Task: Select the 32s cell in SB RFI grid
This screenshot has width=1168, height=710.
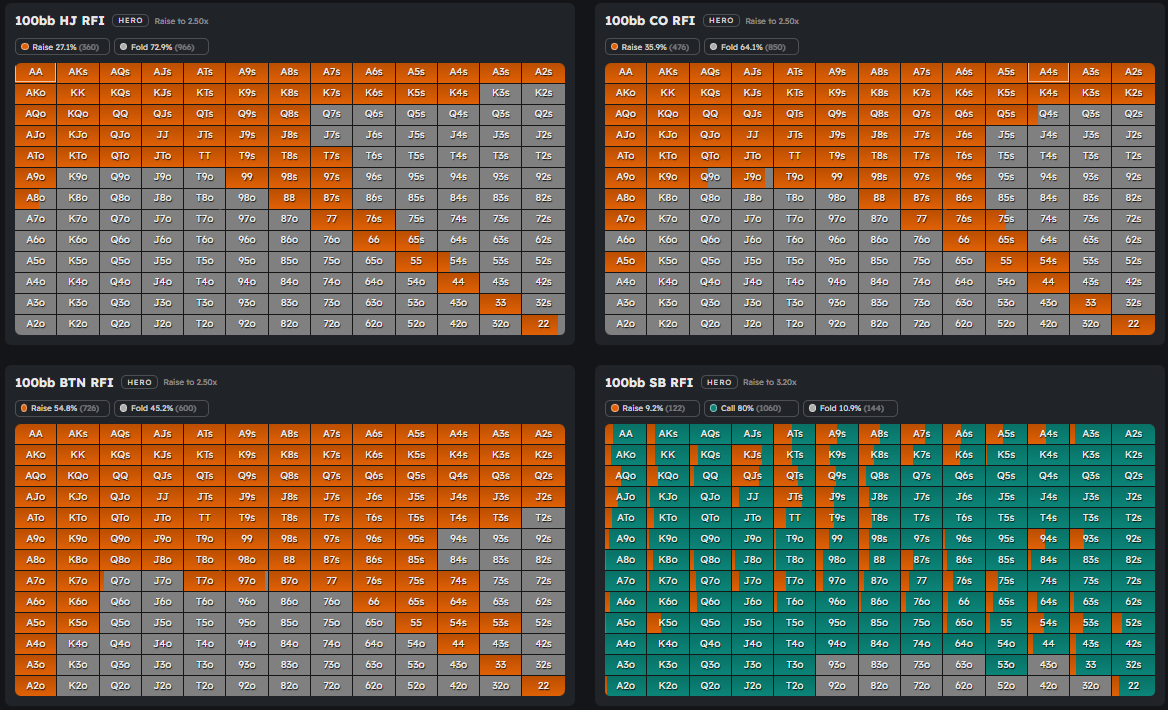Action: point(1133,665)
